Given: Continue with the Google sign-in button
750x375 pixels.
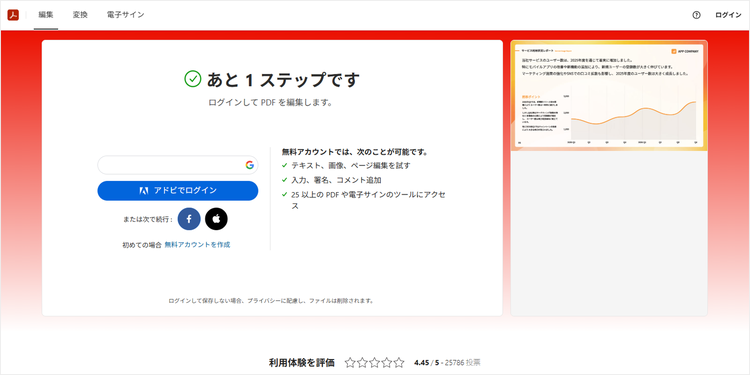Looking at the screenshot, I should tap(177, 165).
